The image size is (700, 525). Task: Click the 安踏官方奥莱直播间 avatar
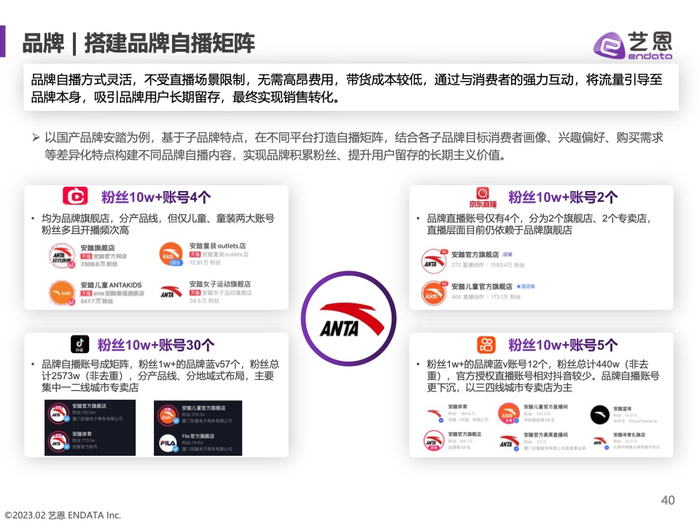pyautogui.click(x=508, y=442)
